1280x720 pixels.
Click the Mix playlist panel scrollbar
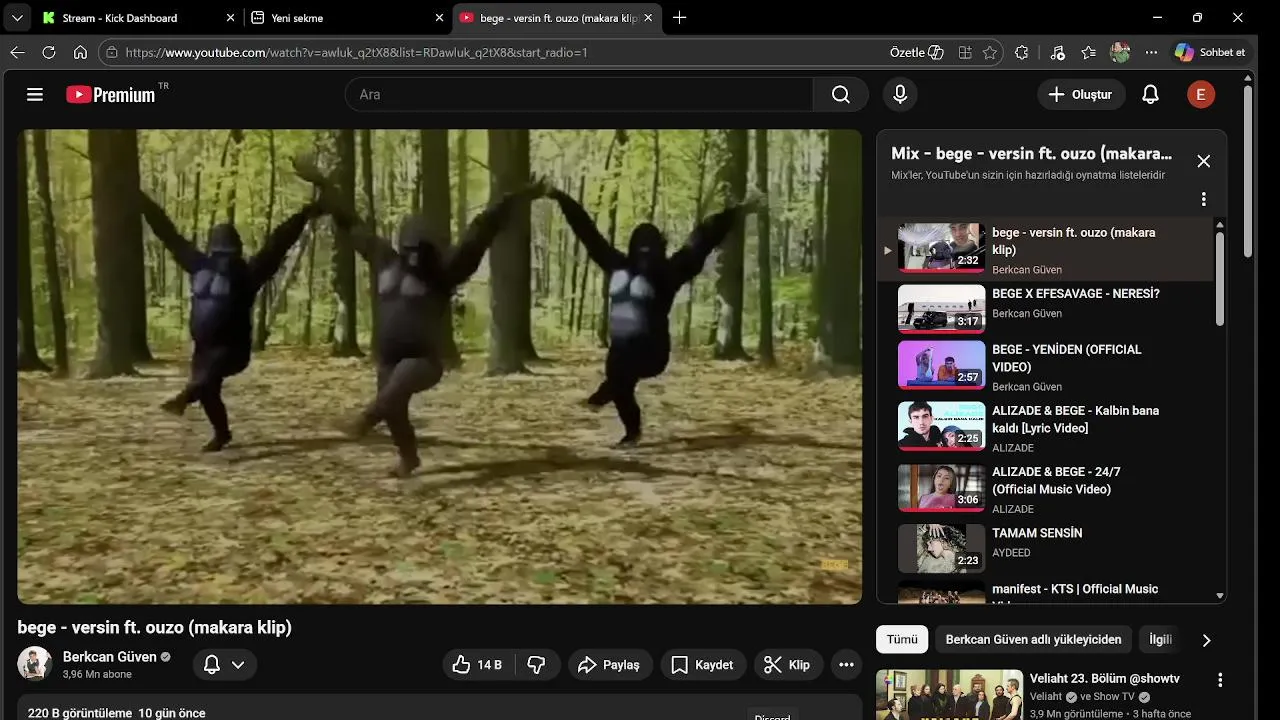tap(1219, 278)
